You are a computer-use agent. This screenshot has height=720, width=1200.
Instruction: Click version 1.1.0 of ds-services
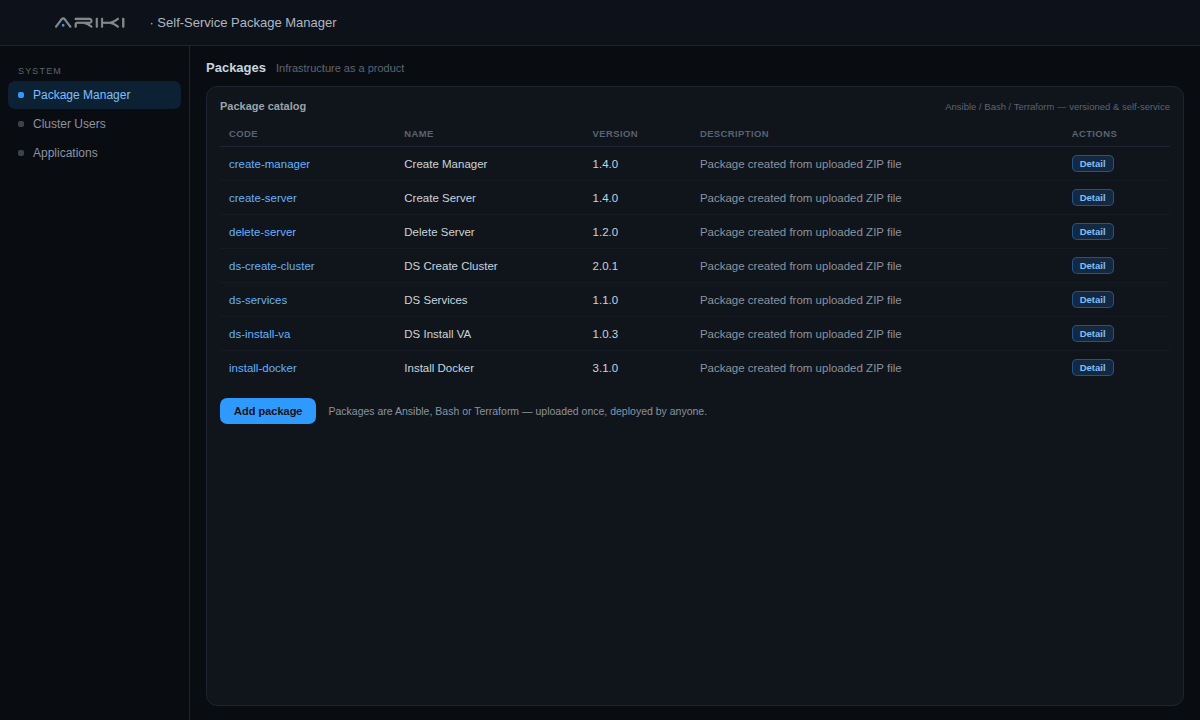coord(605,300)
